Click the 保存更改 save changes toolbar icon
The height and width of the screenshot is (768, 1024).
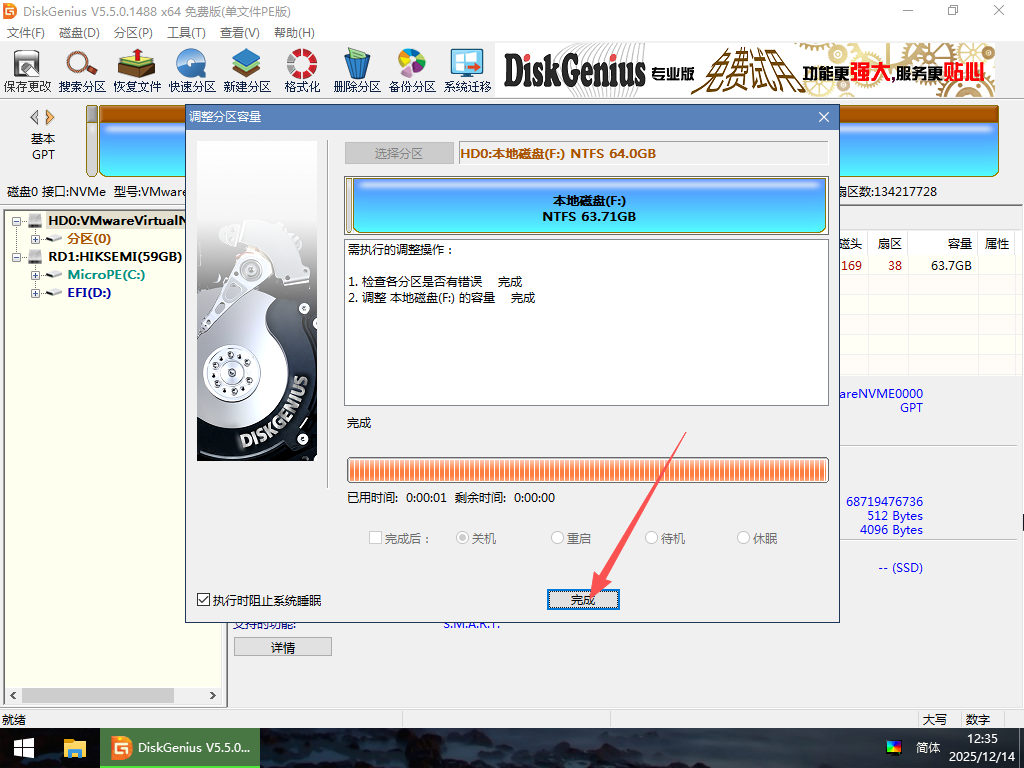[x=27, y=70]
